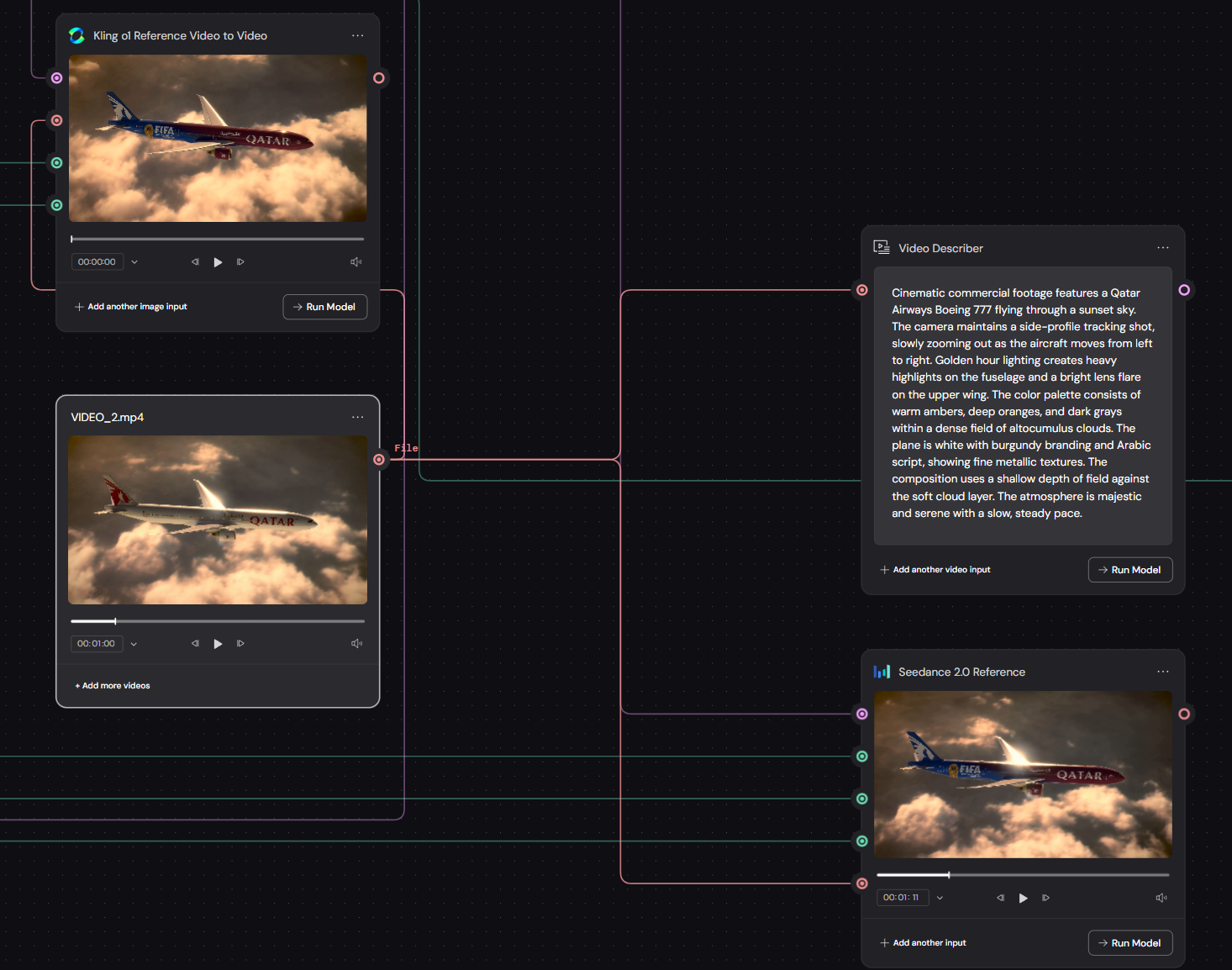Screen dimensions: 1232x970
Task: Mute the VIDEO_2.mp4 audio
Action: tap(356, 644)
